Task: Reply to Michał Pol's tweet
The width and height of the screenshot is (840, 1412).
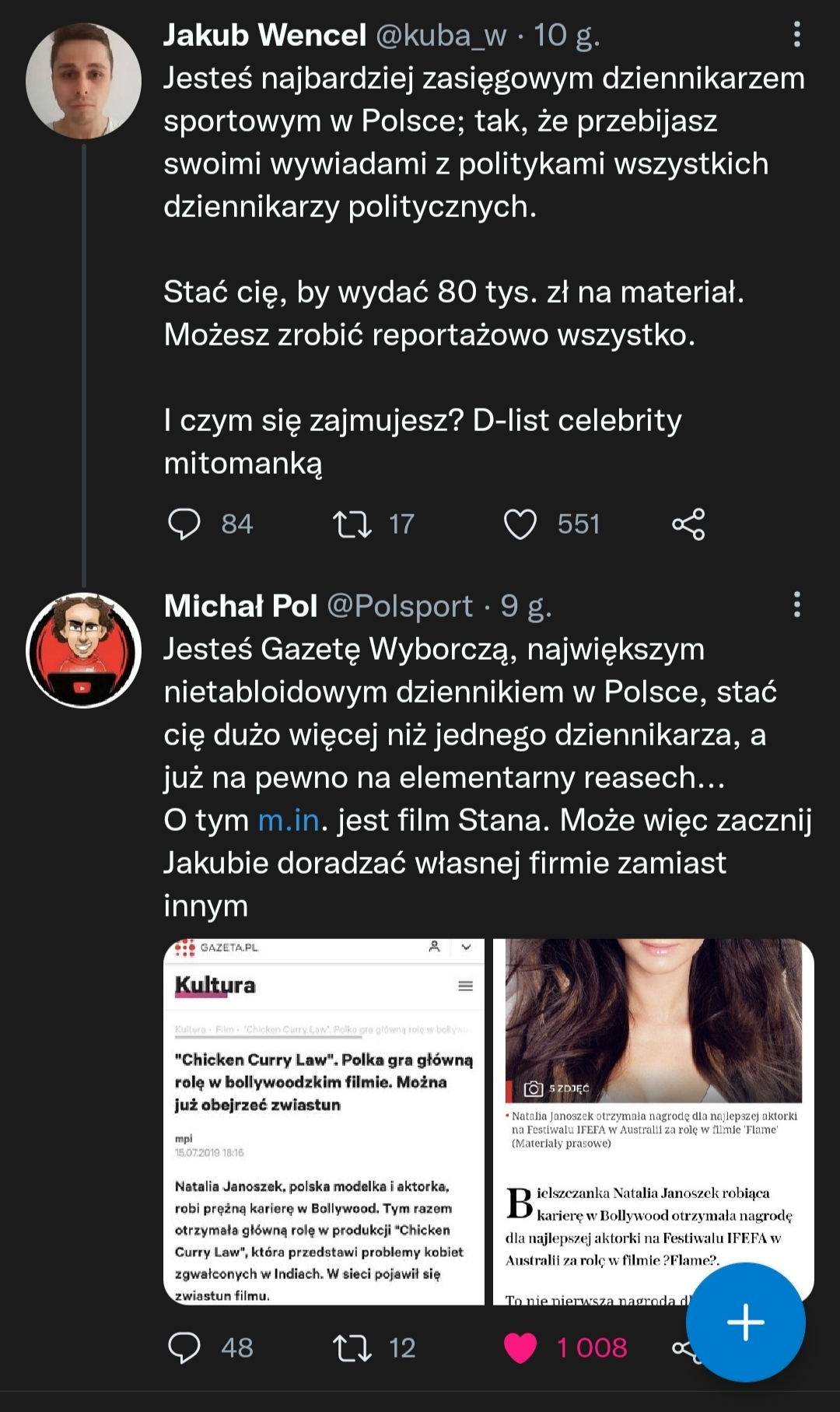Action: 184,1347
